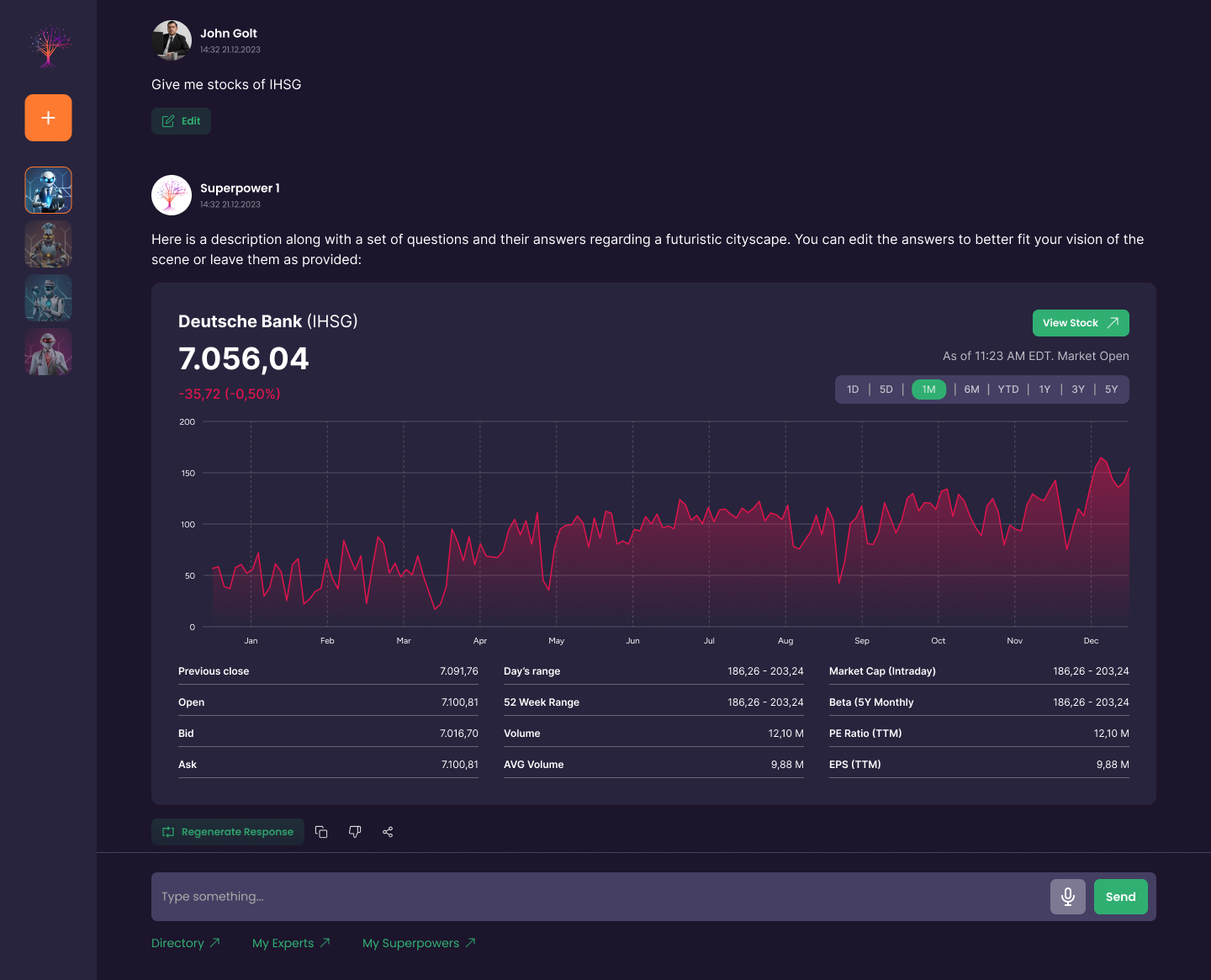Click the orange plus new chat button
The width and height of the screenshot is (1211, 980).
[48, 118]
